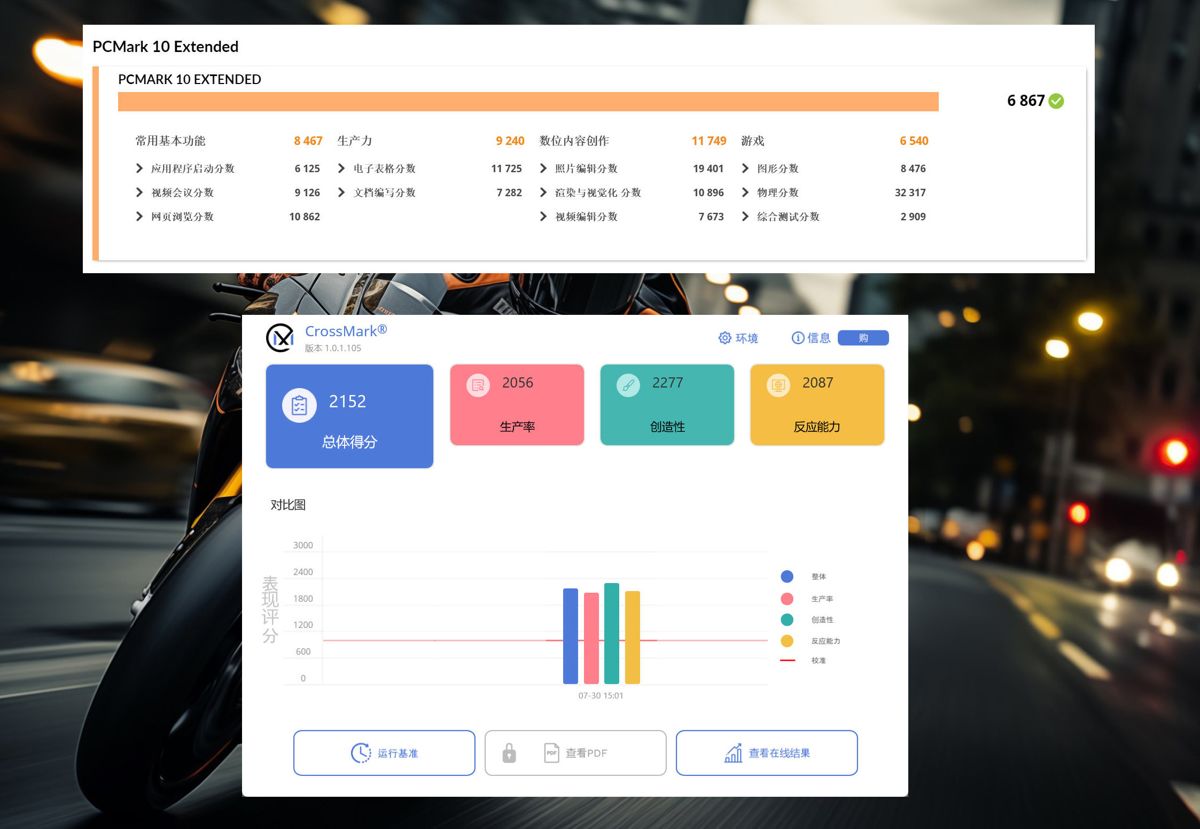
Task: Click the 数位内容创作 score 11 749
Action: pos(709,141)
